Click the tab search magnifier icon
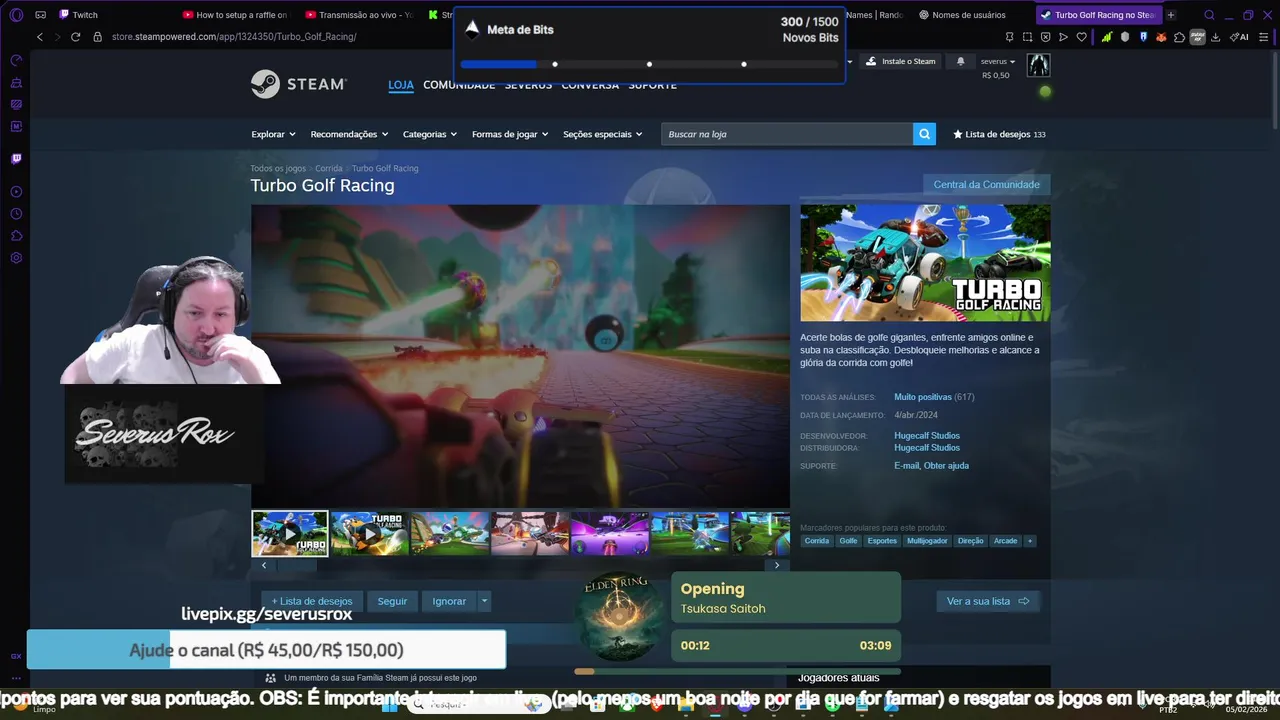This screenshot has height=720, width=1280. pyautogui.click(x=1209, y=15)
